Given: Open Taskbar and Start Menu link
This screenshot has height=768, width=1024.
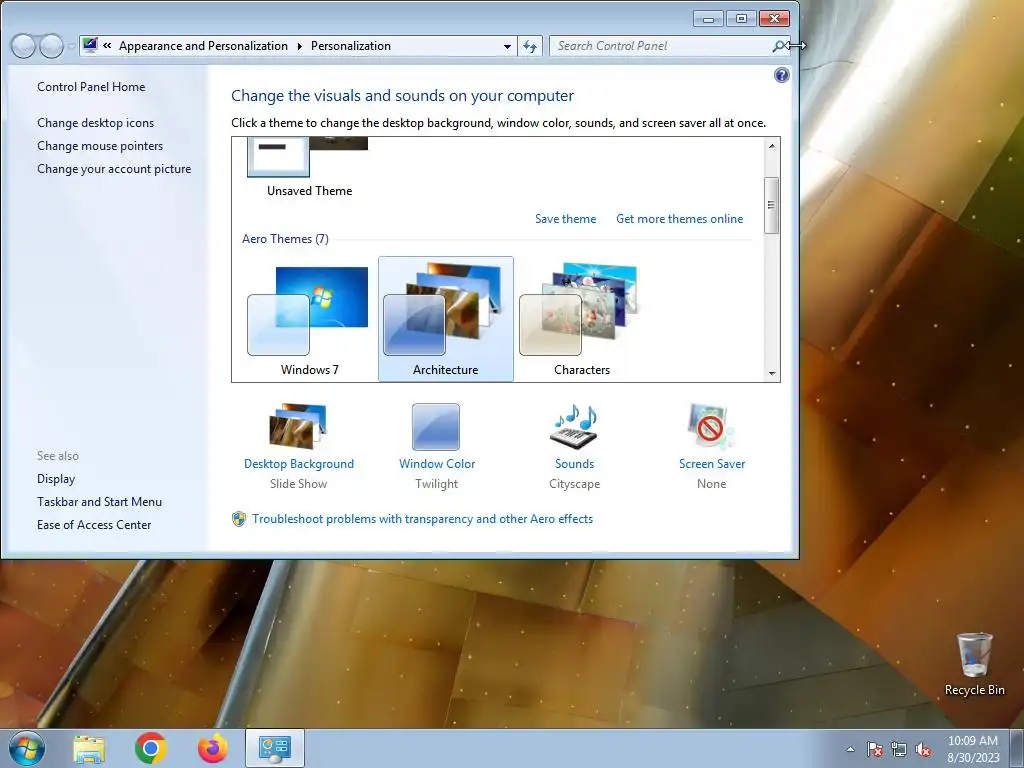Looking at the screenshot, I should tap(99, 502).
